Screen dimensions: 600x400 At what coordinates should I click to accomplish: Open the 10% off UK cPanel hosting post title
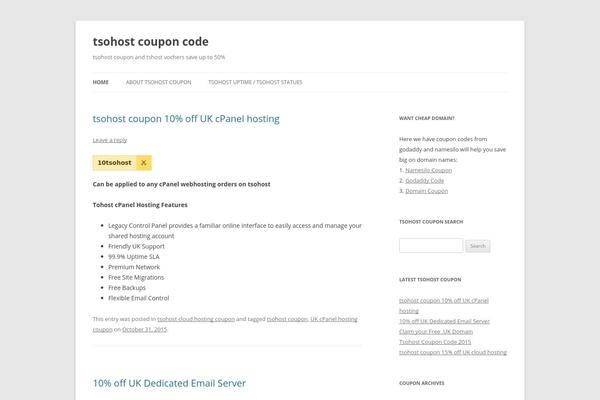pyautogui.click(x=186, y=118)
